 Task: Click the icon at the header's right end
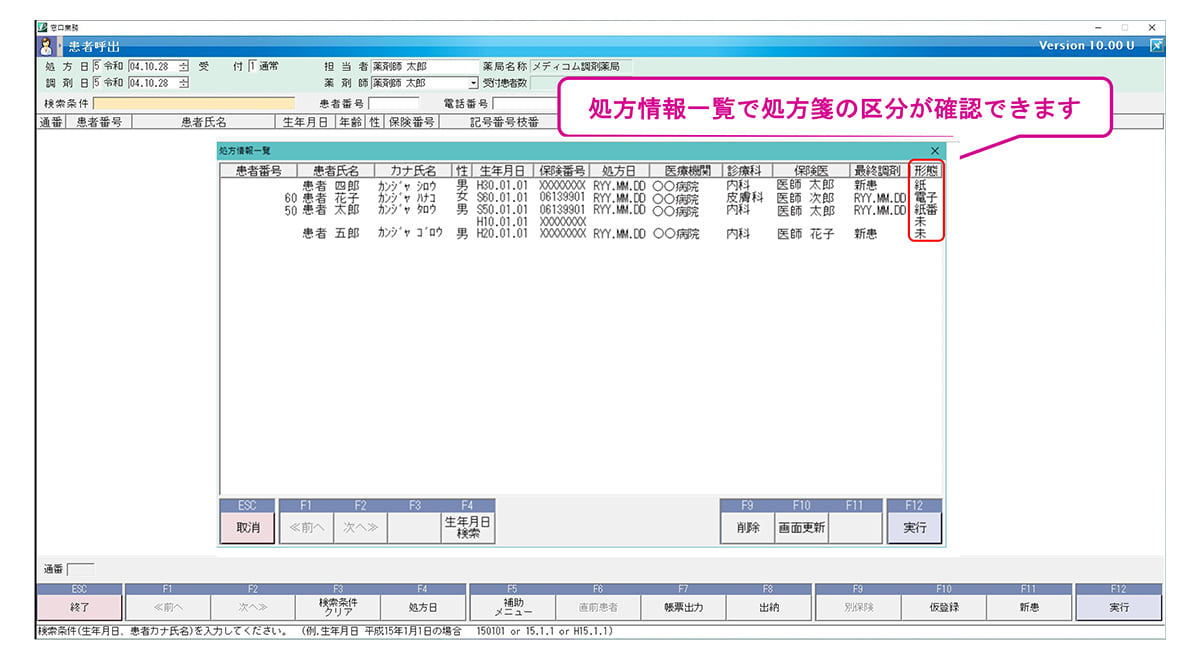pyautogui.click(x=1156, y=45)
